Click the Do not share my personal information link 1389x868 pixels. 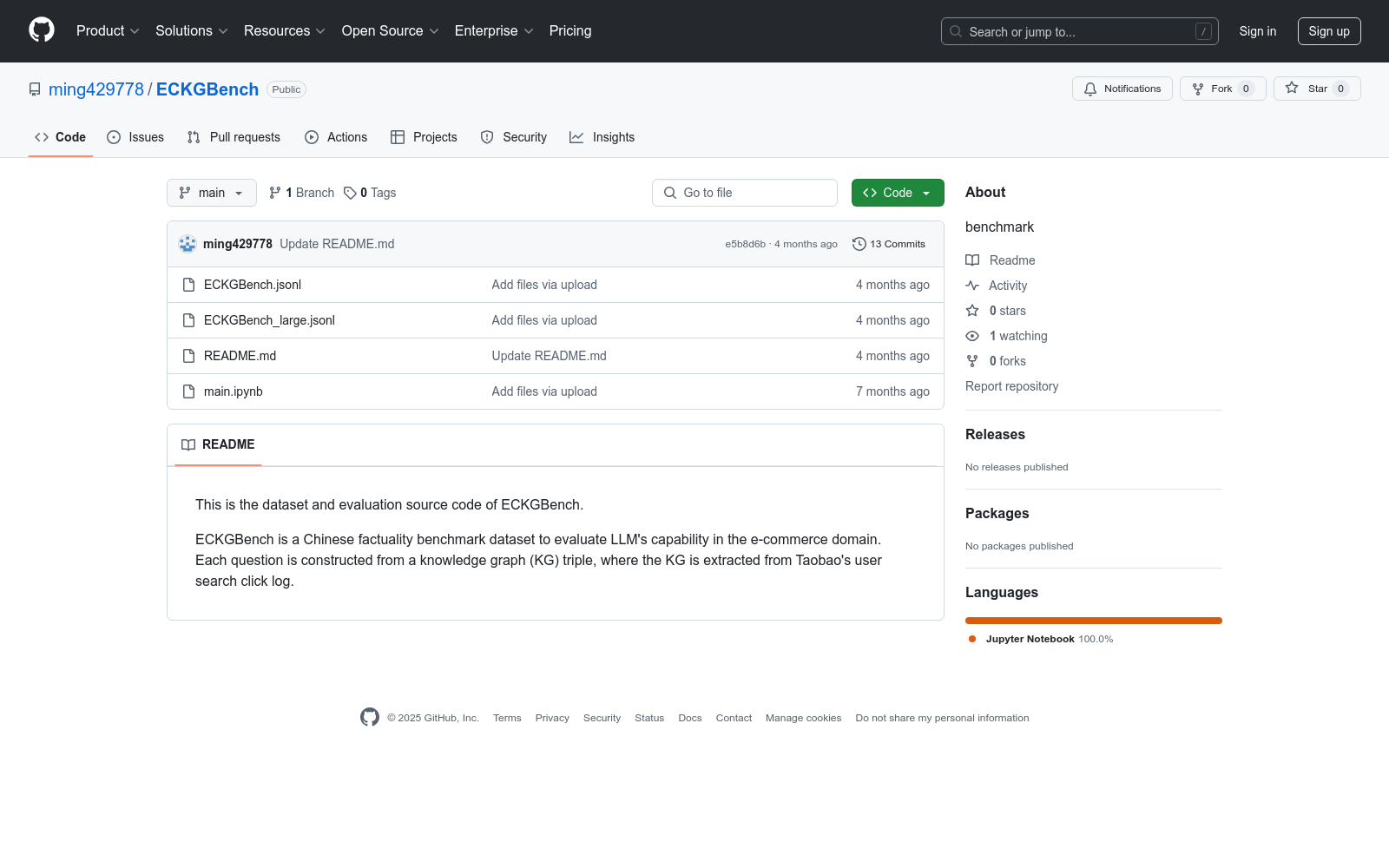(942, 718)
